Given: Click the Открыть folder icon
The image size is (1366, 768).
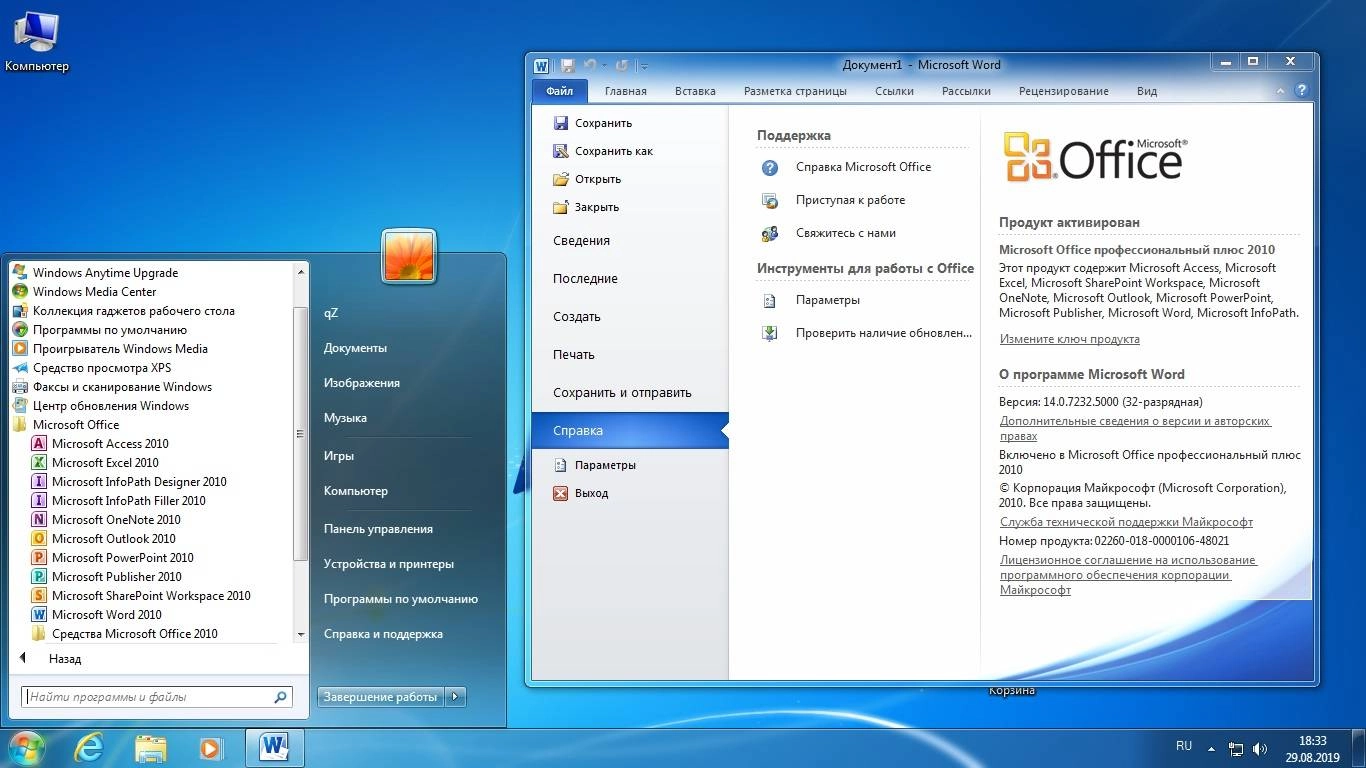Looking at the screenshot, I should click(x=560, y=179).
